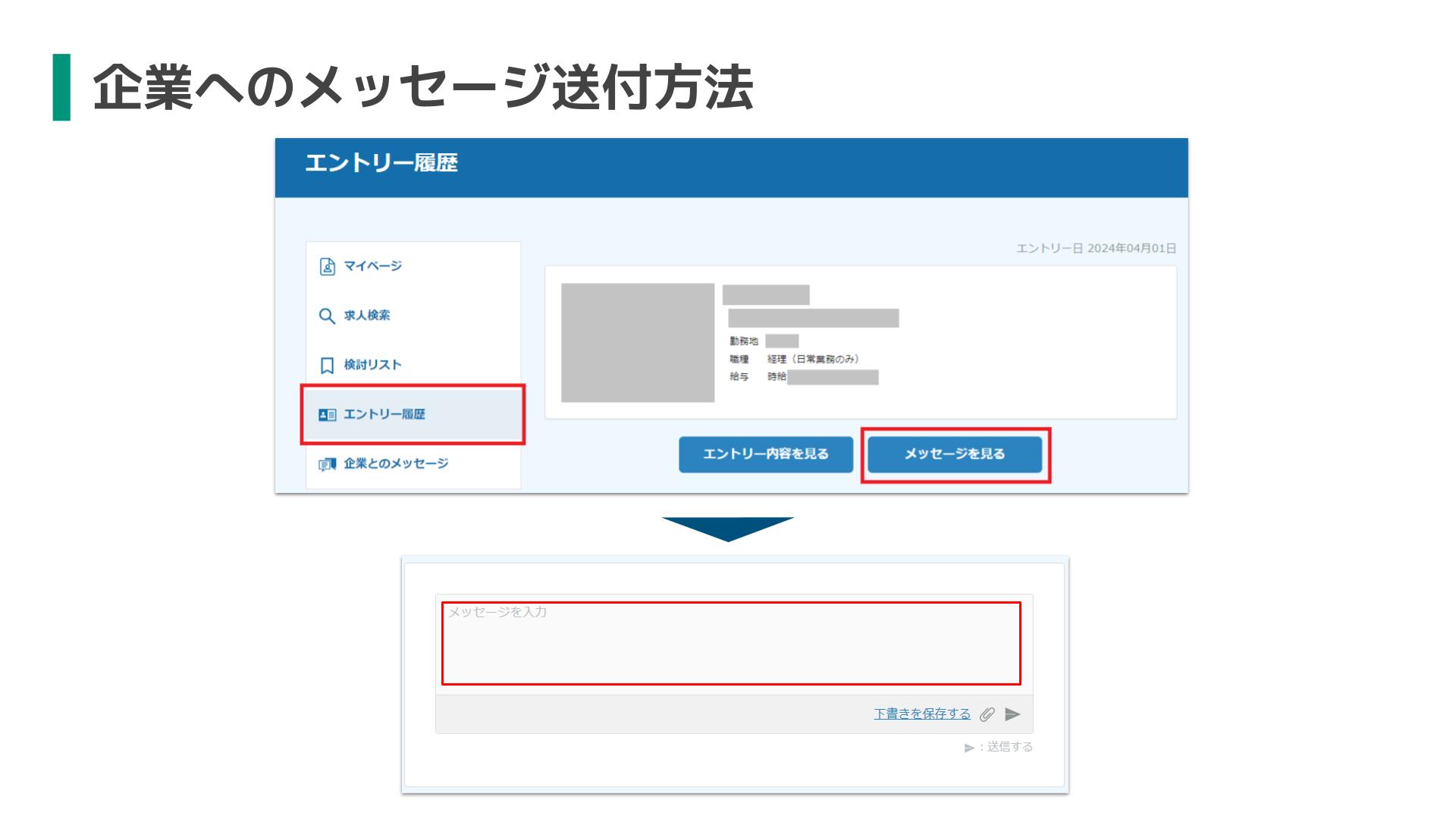The width and height of the screenshot is (1456, 819).
Task: Click the エントリー内容を見る button
Action: pyautogui.click(x=766, y=454)
